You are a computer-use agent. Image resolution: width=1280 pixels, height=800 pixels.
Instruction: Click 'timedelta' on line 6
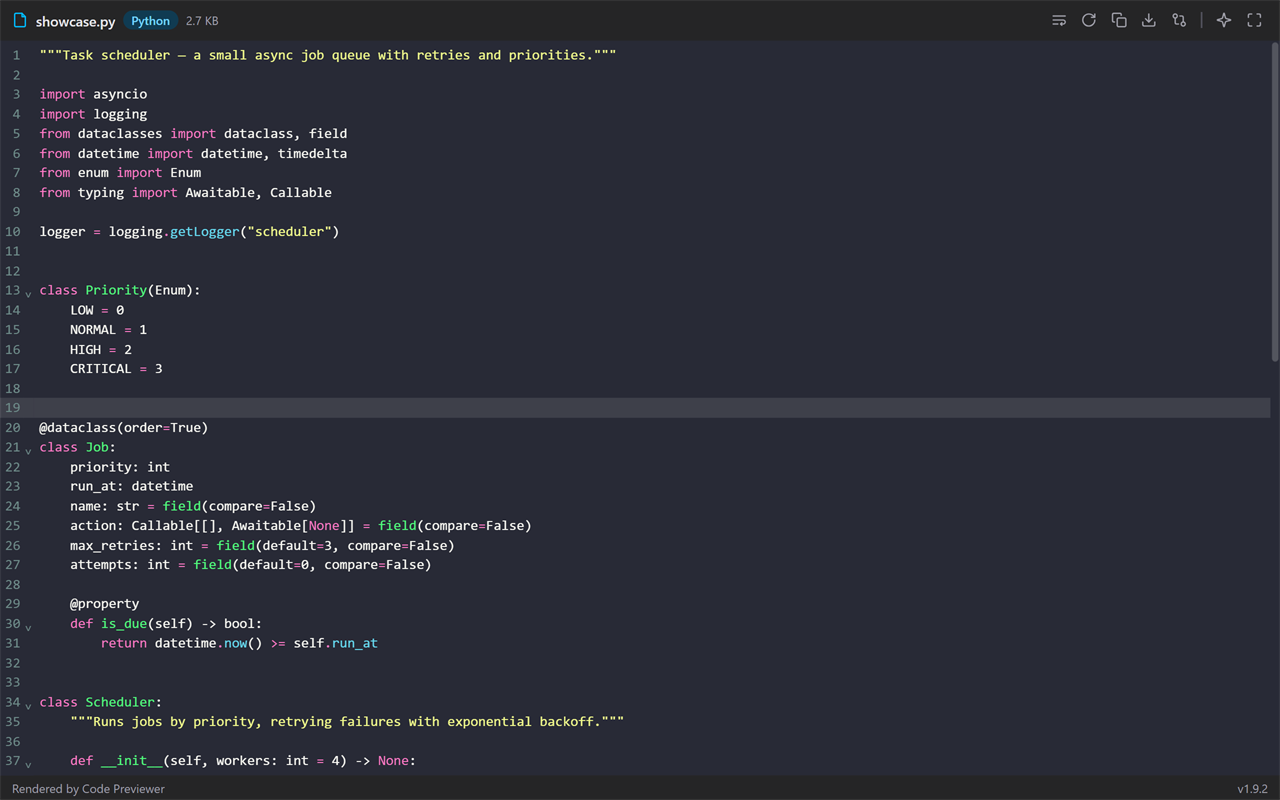point(313,153)
